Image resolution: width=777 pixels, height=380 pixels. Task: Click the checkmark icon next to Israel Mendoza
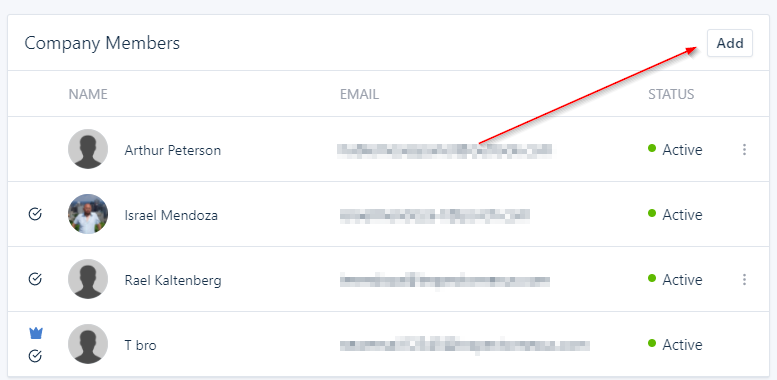pos(35,215)
